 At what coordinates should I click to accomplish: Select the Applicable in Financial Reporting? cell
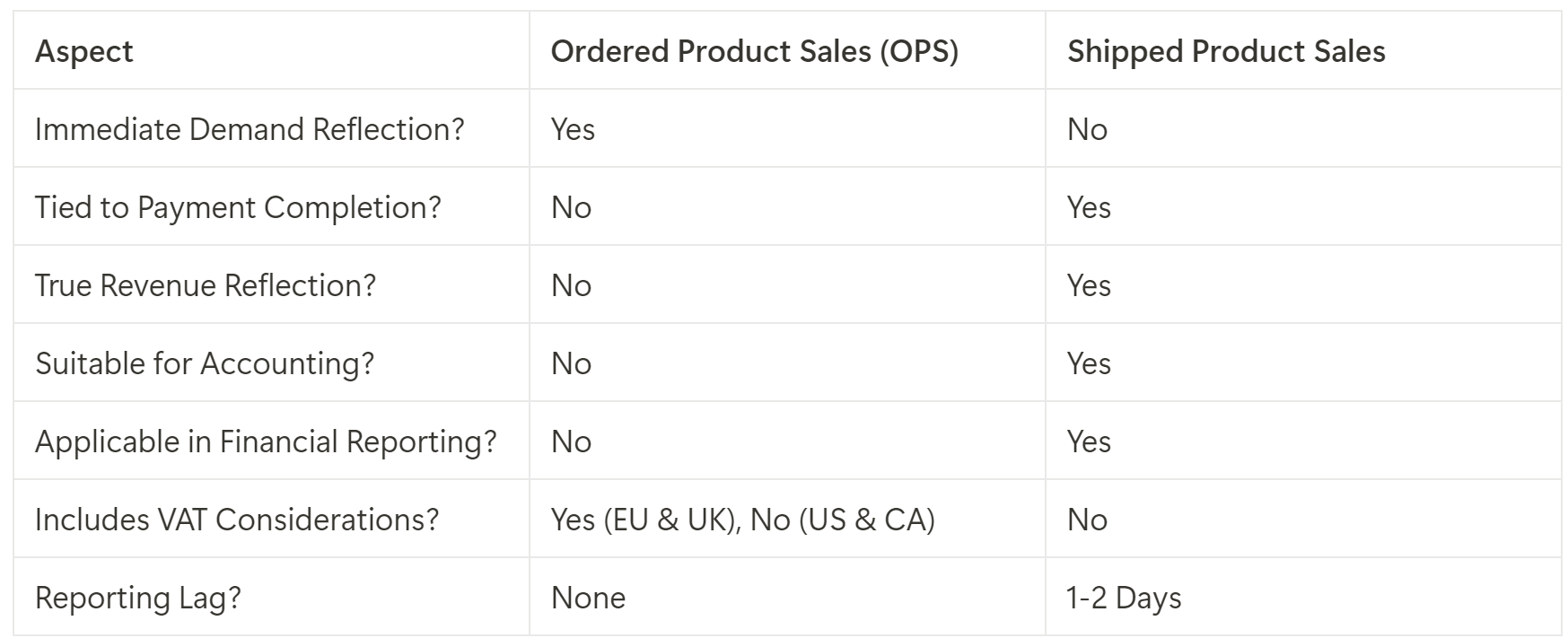[x=266, y=441]
